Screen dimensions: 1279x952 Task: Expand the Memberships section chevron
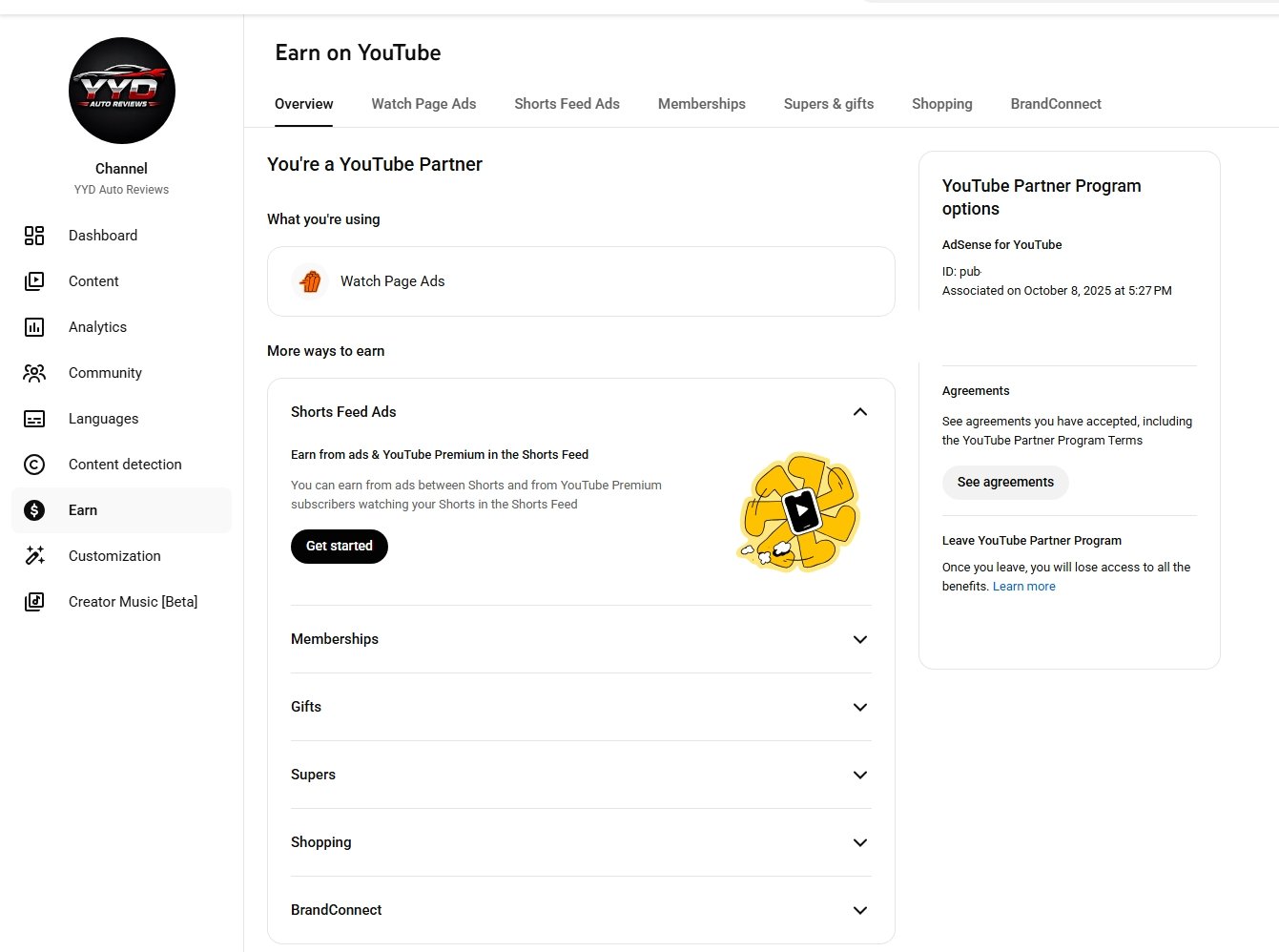coord(859,639)
